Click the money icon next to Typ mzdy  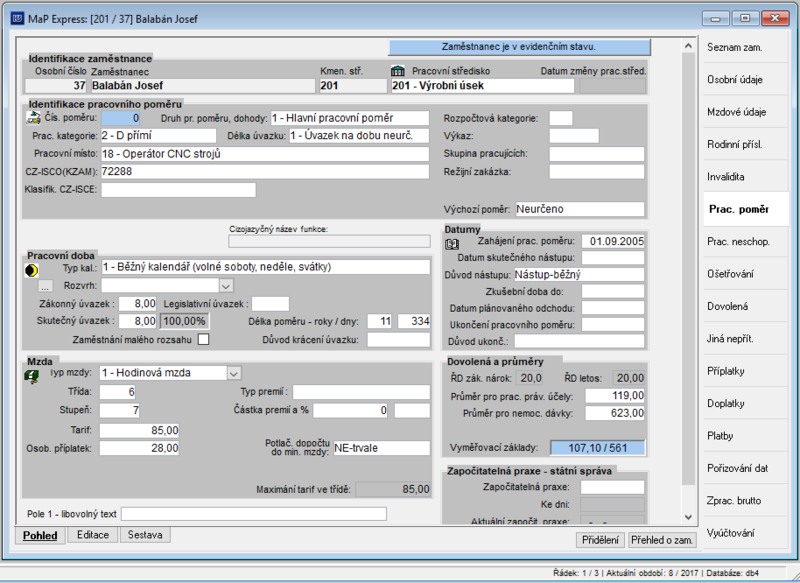pyautogui.click(x=32, y=376)
